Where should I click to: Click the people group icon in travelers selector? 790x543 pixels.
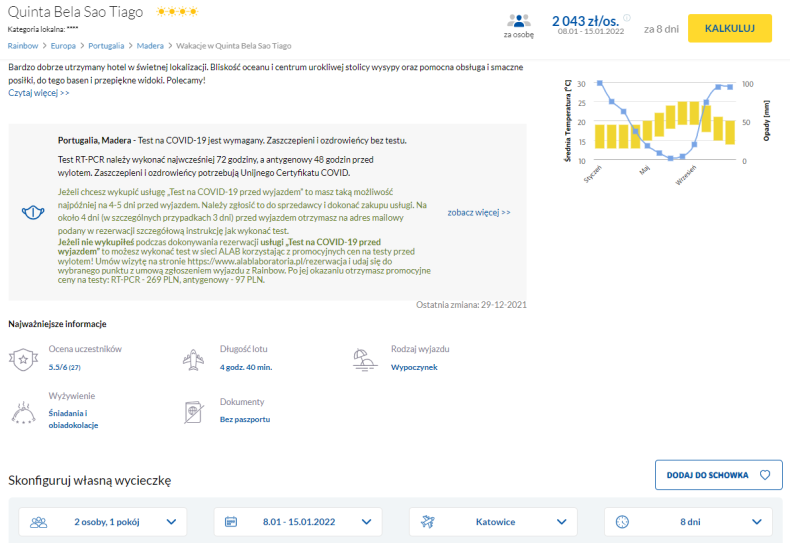tap(38, 522)
